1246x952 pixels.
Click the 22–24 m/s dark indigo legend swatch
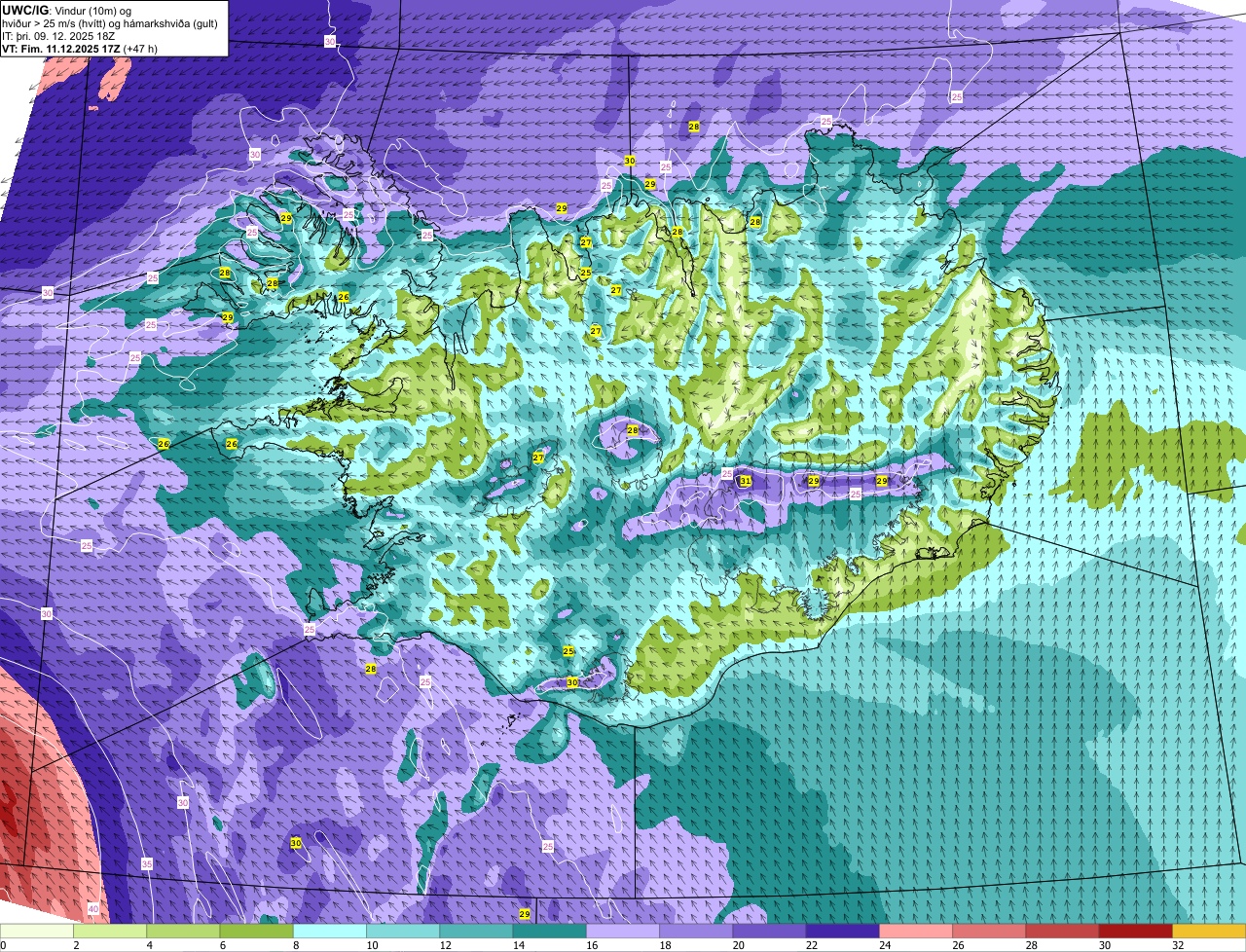[843, 932]
